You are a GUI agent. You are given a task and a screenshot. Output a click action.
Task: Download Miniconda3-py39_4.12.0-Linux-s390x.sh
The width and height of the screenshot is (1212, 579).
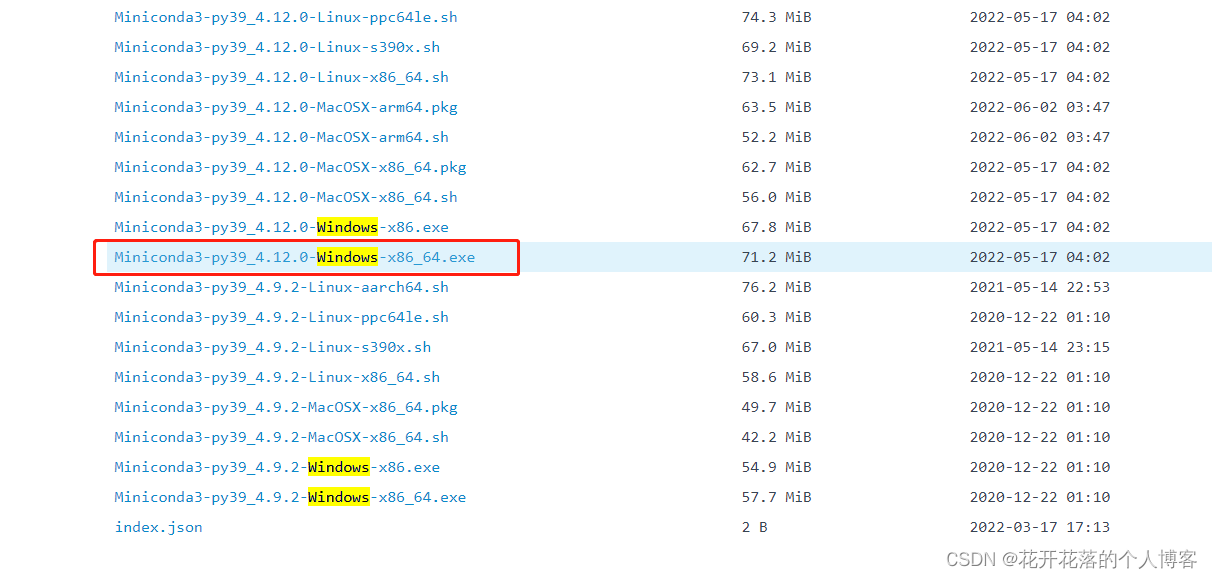pyautogui.click(x=277, y=47)
